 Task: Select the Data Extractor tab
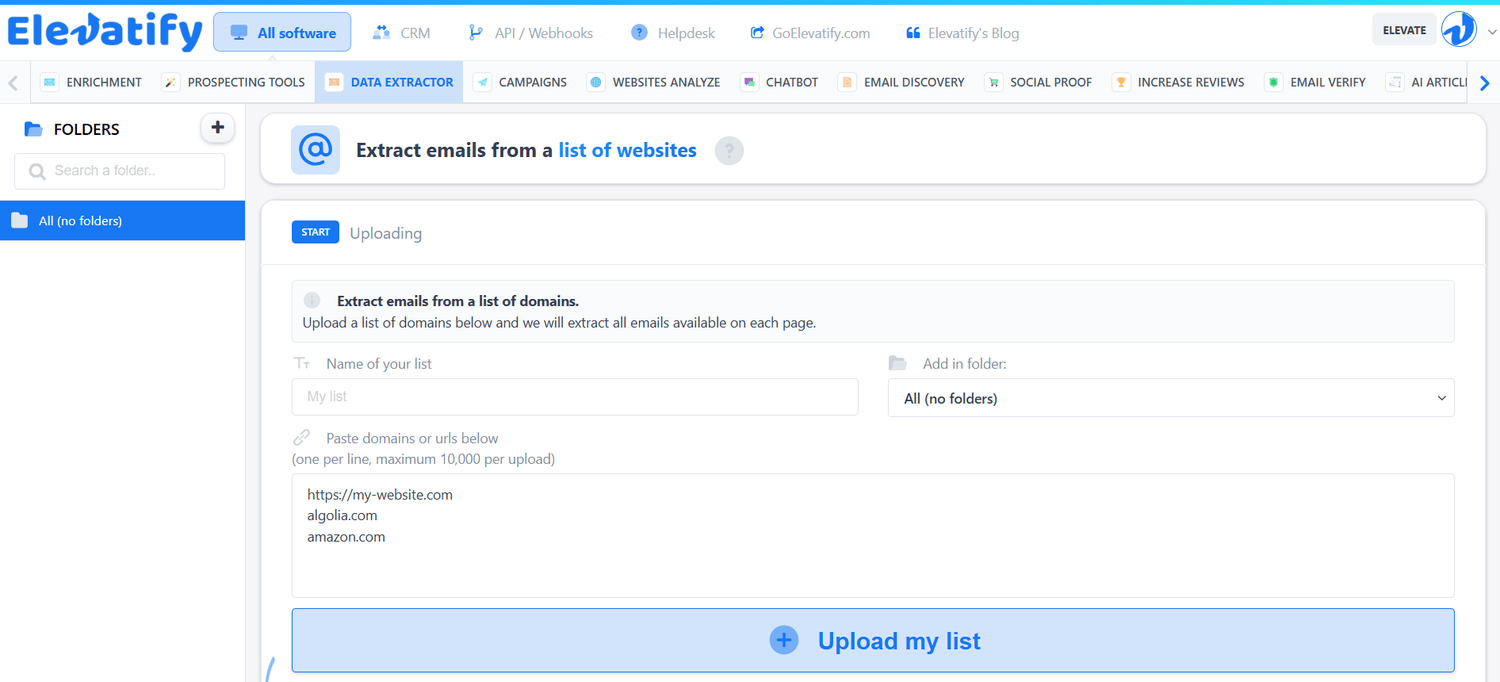pyautogui.click(x=389, y=82)
